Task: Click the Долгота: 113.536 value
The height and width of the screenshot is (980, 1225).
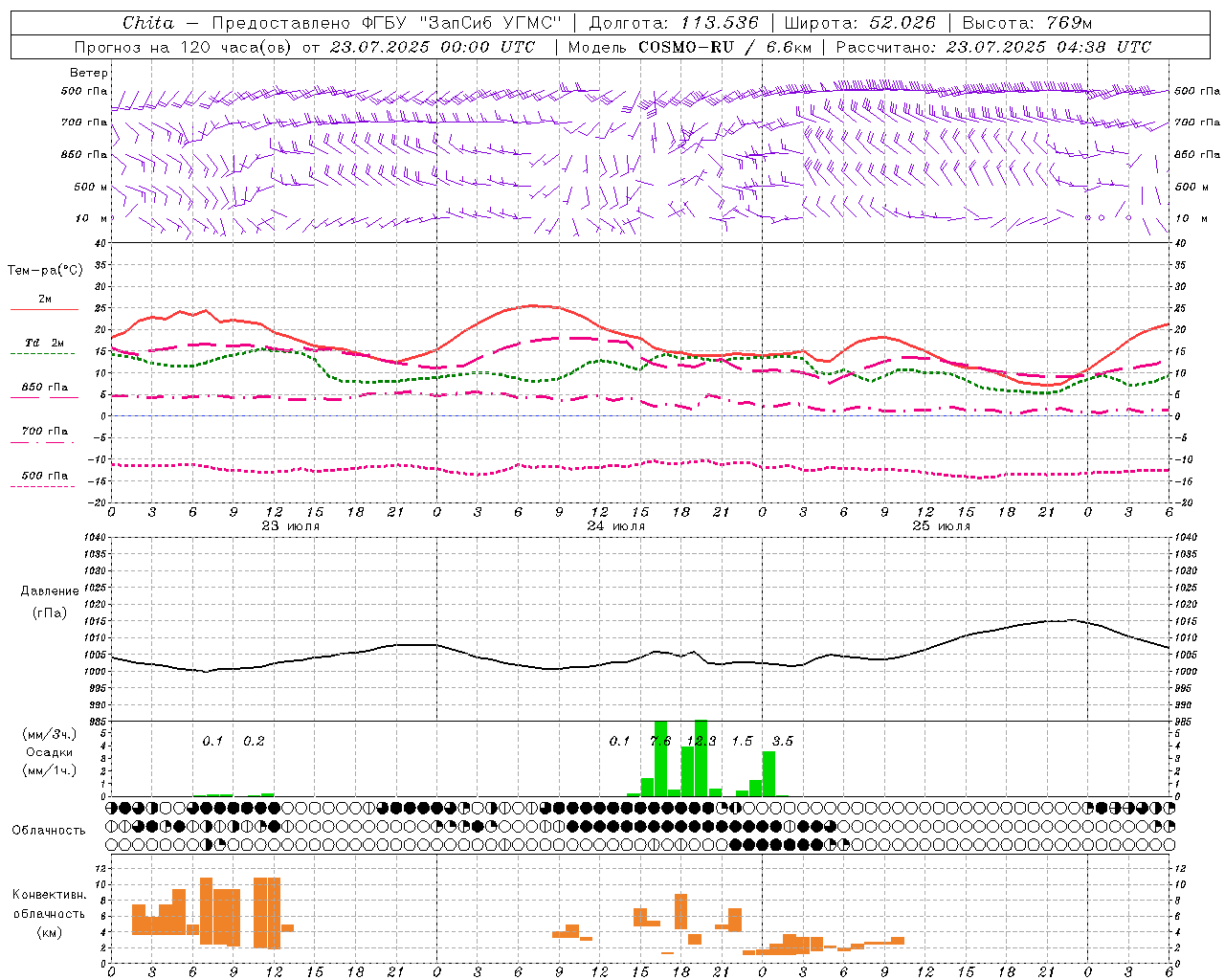Action: pos(674,22)
